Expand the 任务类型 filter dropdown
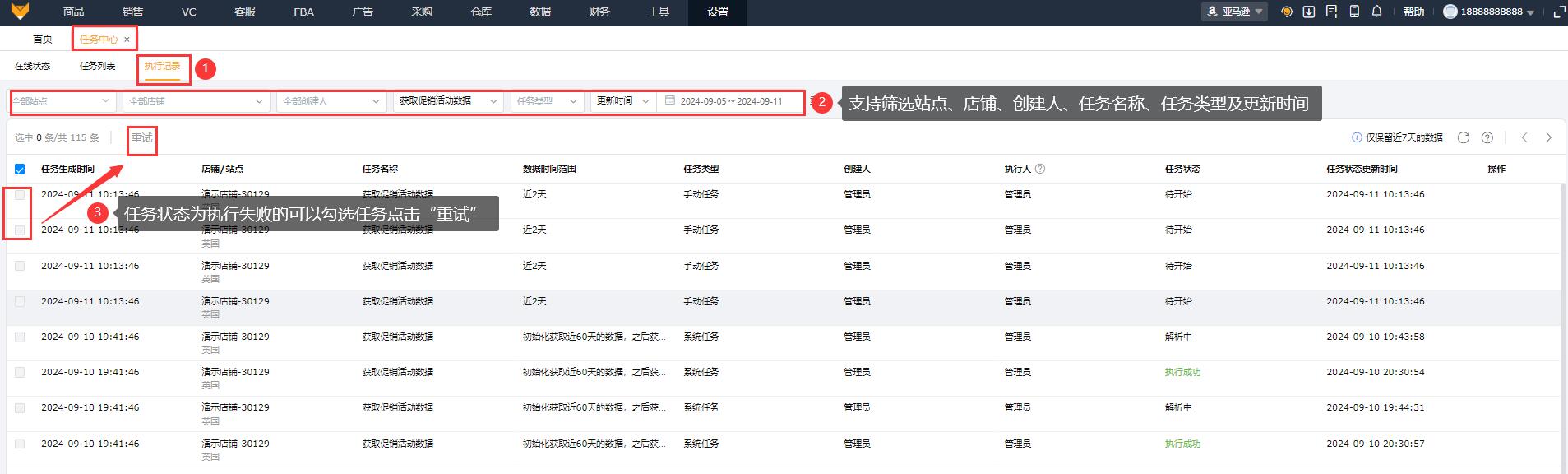1568x474 pixels. tap(547, 101)
